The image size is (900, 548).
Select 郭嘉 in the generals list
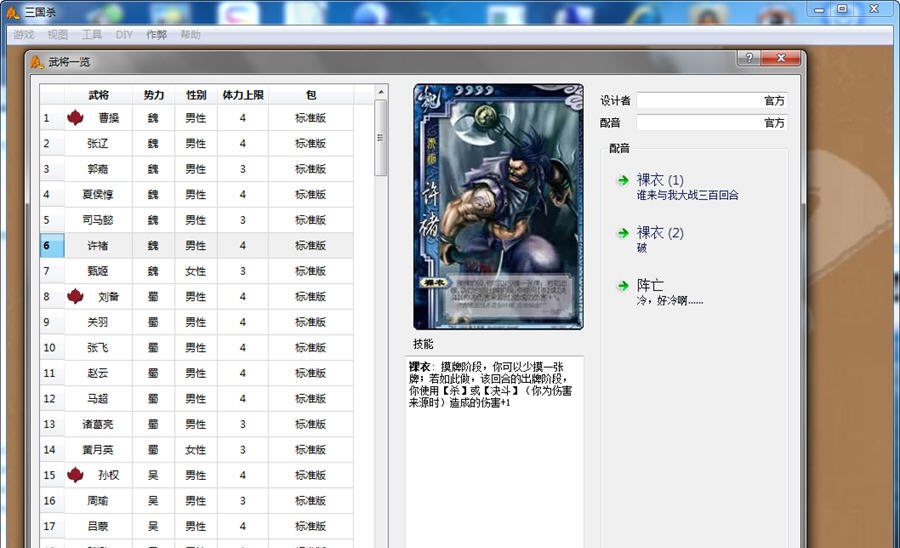[98, 169]
